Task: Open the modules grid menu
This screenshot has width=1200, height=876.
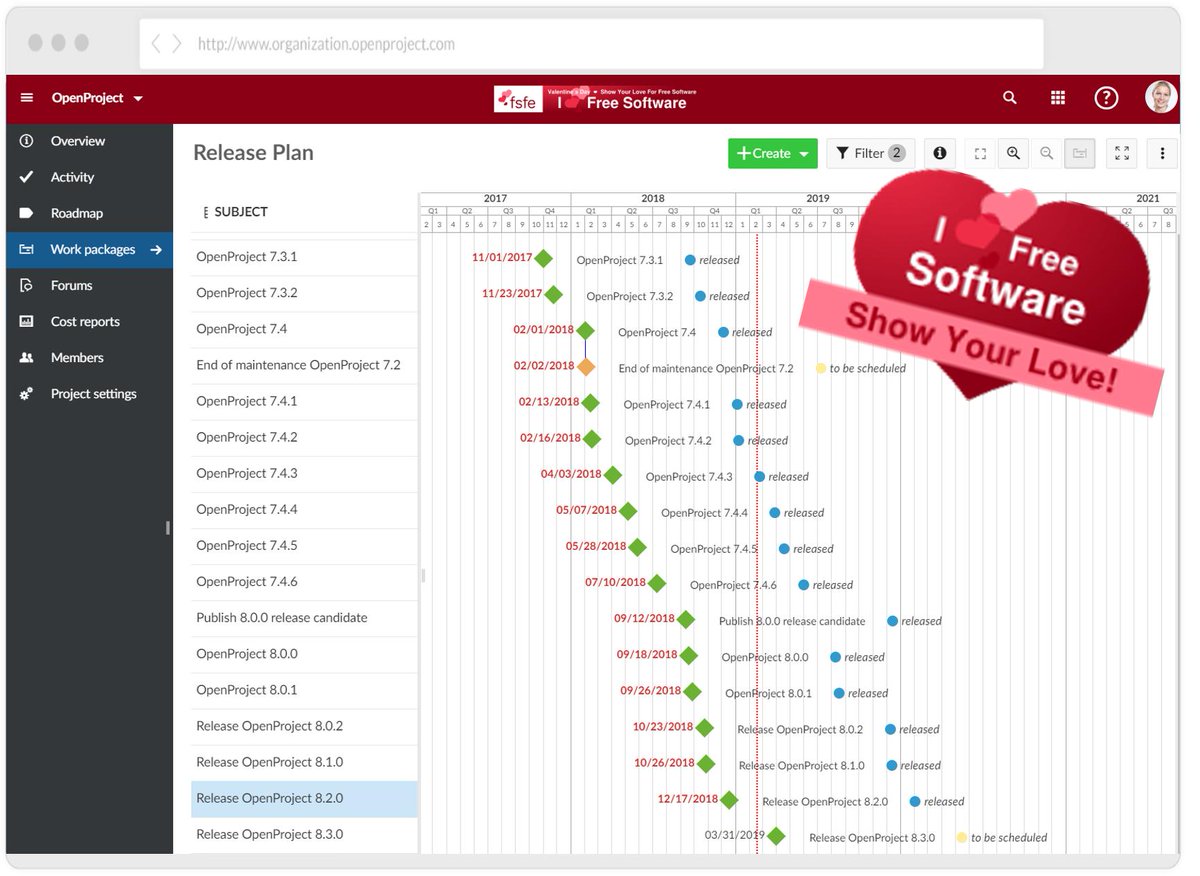Action: click(1057, 97)
